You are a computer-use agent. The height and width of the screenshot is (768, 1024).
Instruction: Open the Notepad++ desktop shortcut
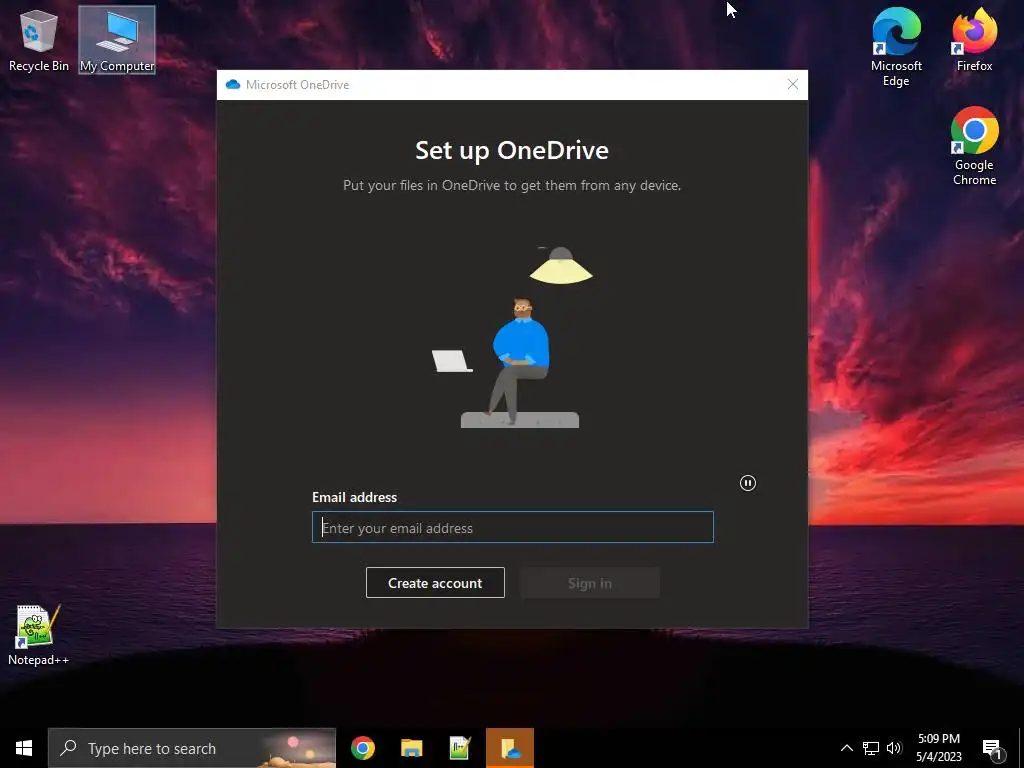(38, 635)
